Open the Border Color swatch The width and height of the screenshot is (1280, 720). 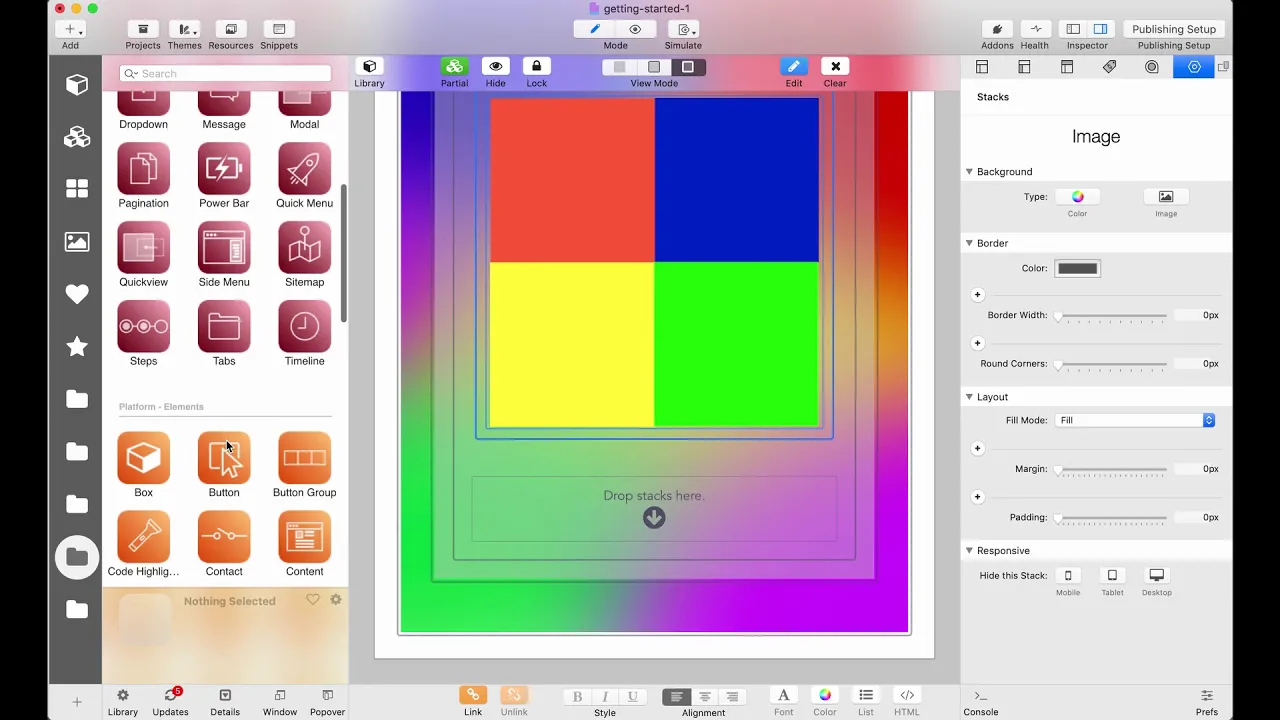pyautogui.click(x=1077, y=268)
